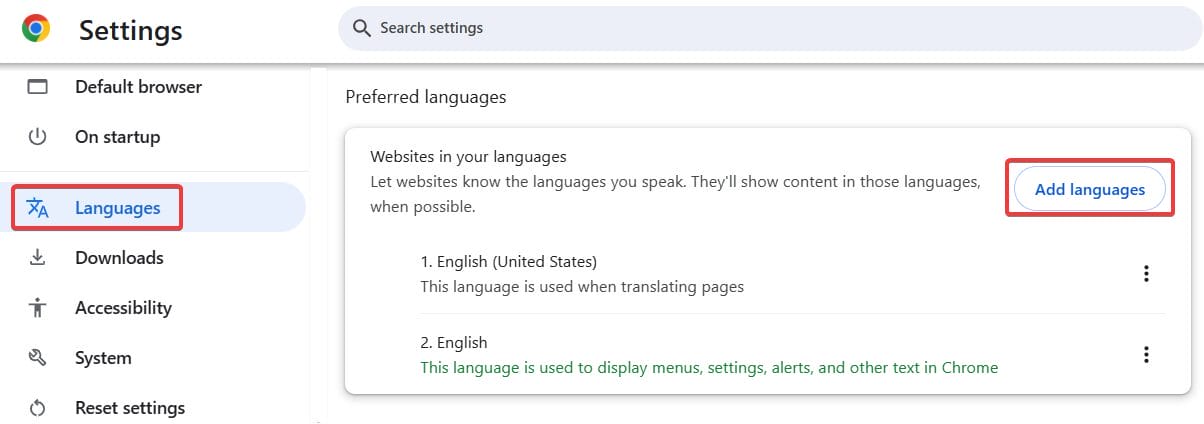
Task: Open Reset settings in the sidebar
Action: (x=130, y=408)
